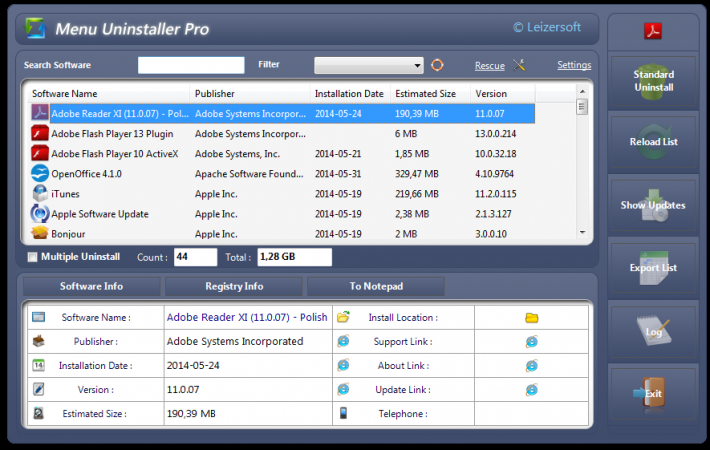Click the Bonjour row icon
This screenshot has height=450, width=710.
40,233
